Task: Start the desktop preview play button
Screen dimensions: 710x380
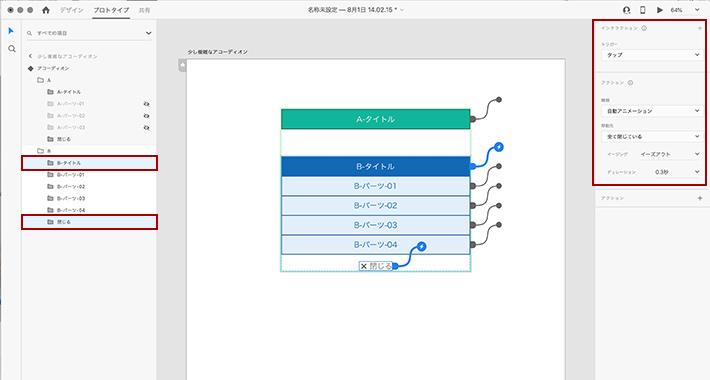Action: (660, 10)
